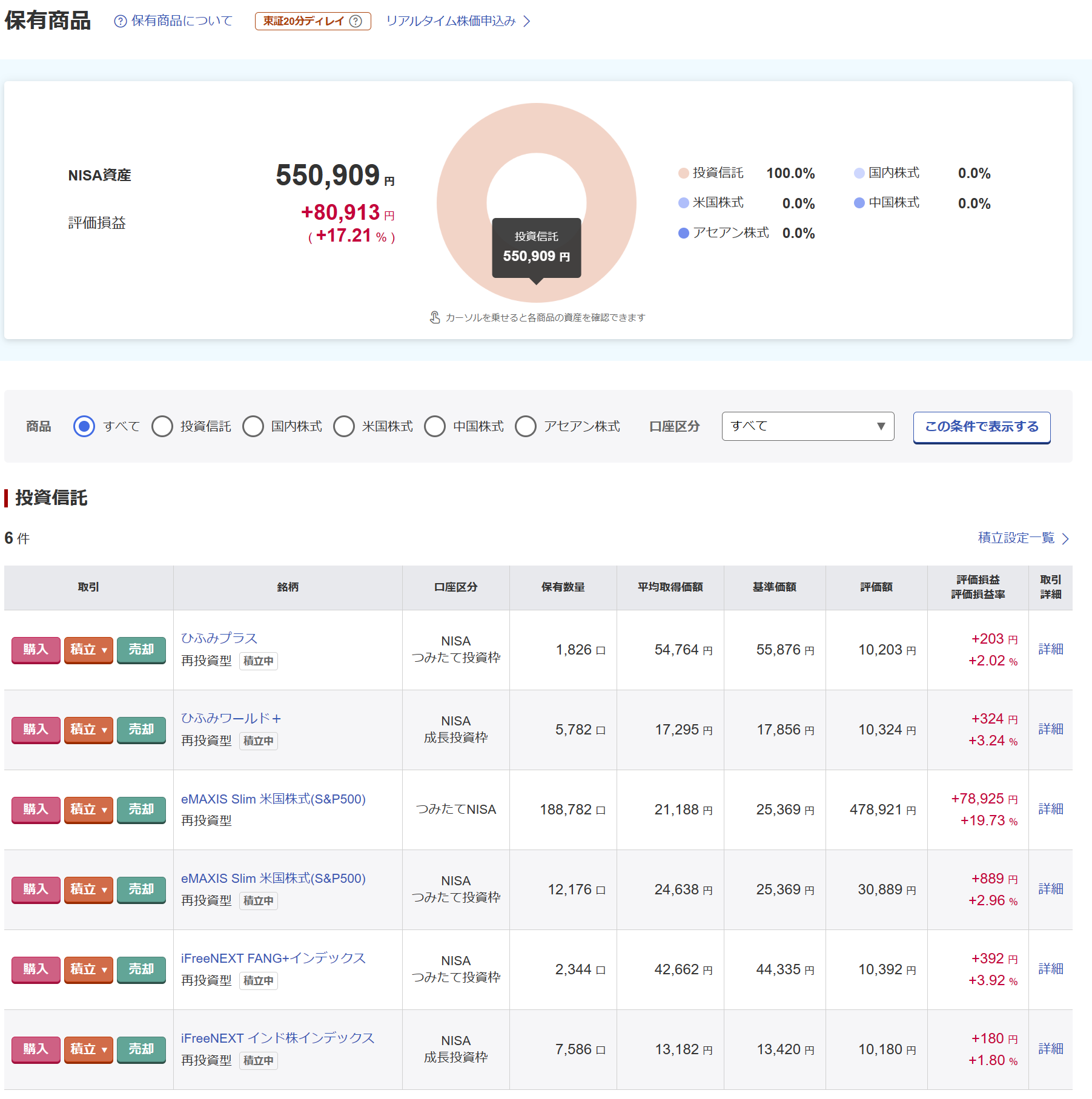Open the ひふみワールド+ fund link
Image resolution: width=1092 pixels, height=1099 pixels.
pyautogui.click(x=231, y=718)
